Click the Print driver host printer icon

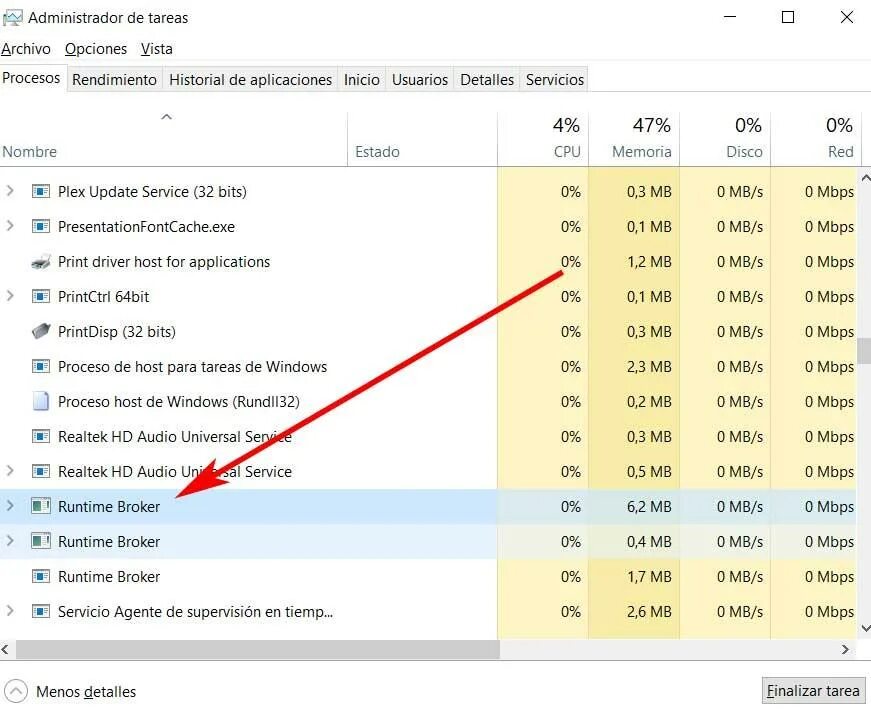41,262
